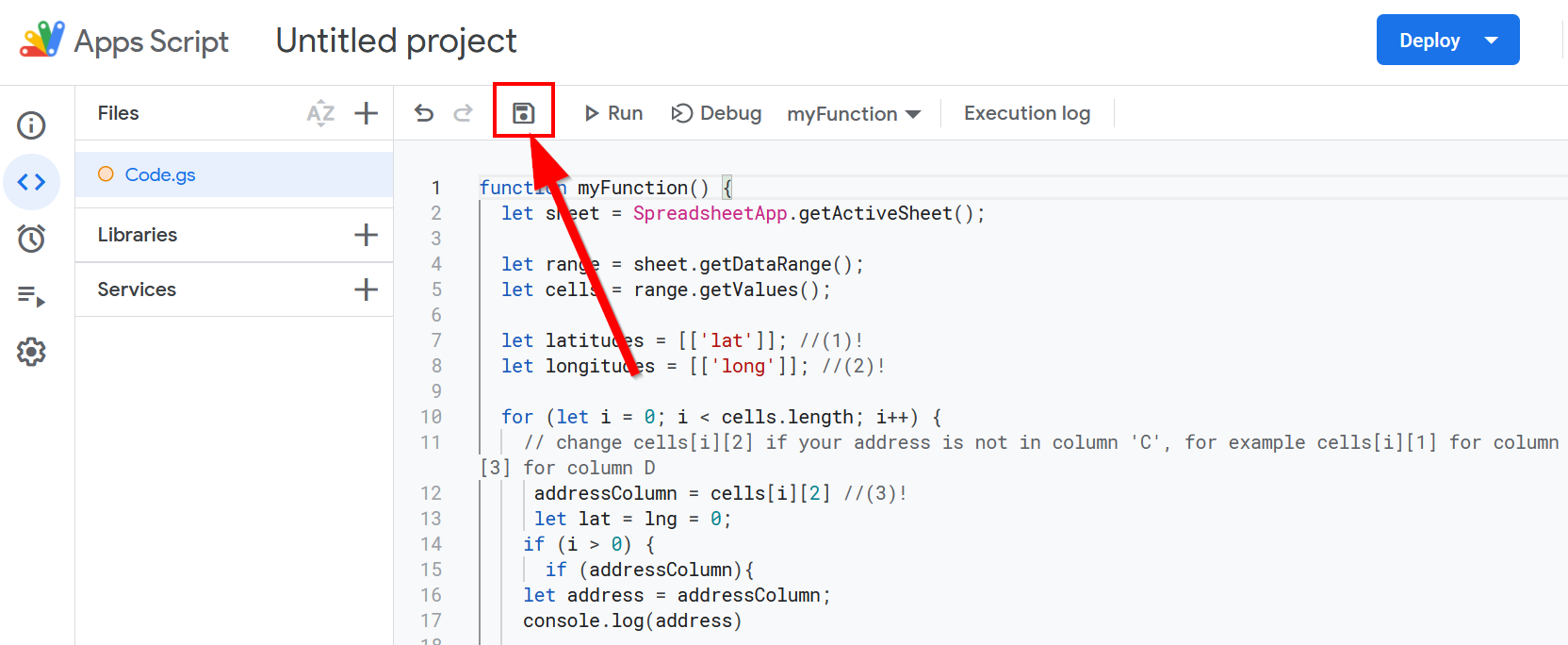Open Project Settings gear icon

(31, 352)
